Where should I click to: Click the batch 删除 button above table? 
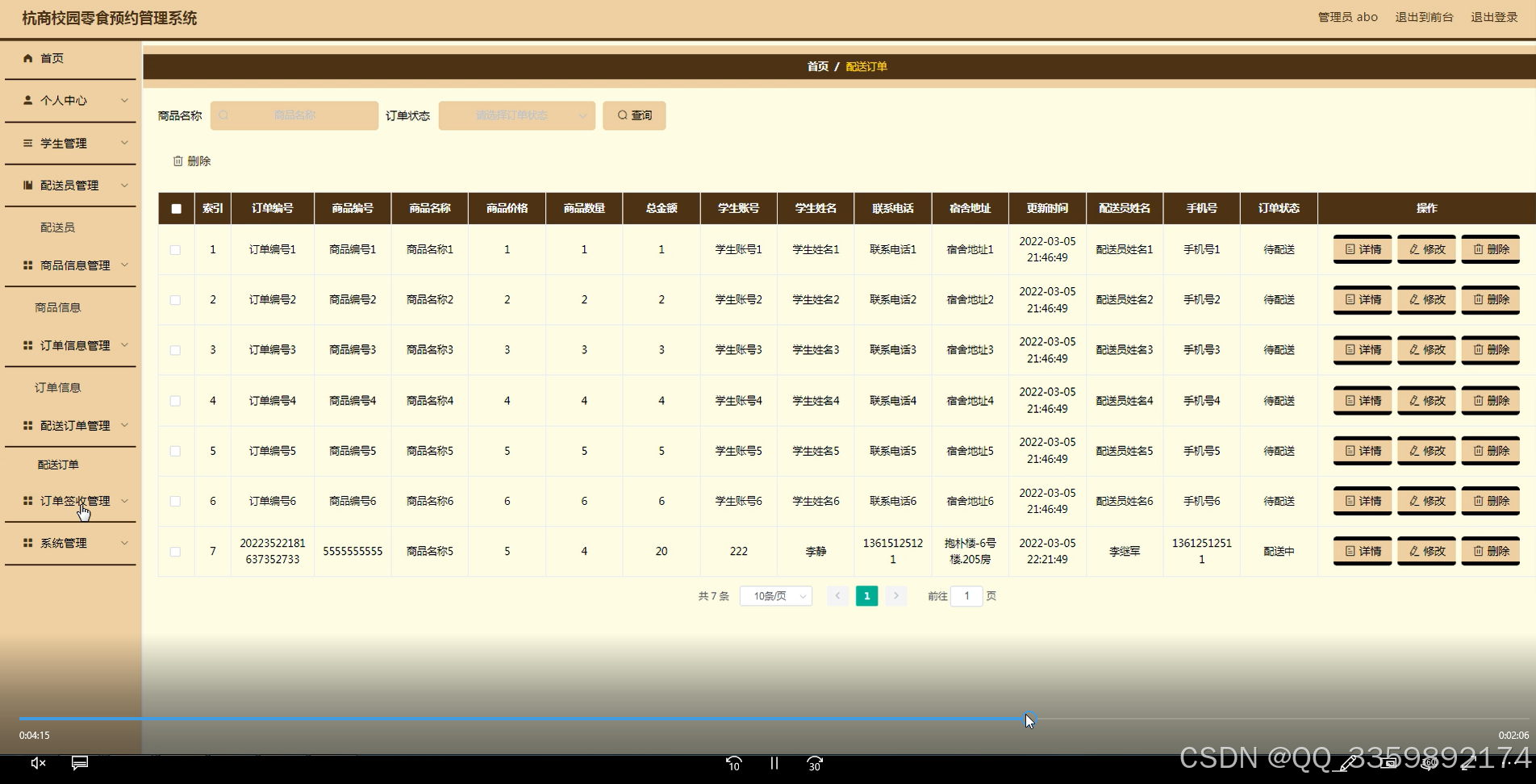(x=192, y=161)
